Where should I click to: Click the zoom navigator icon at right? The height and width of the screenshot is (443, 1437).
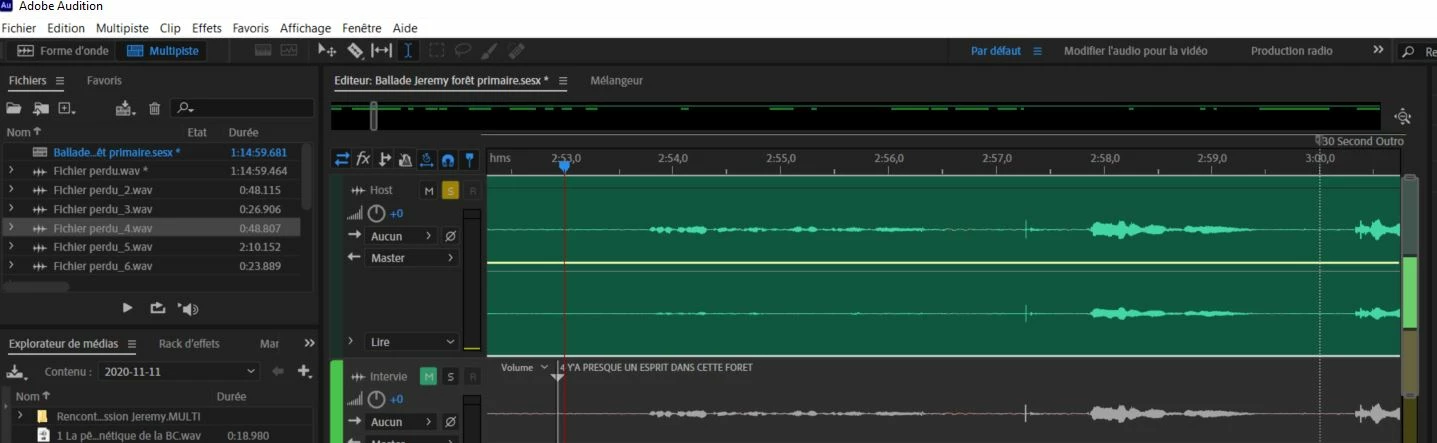(x=1402, y=117)
